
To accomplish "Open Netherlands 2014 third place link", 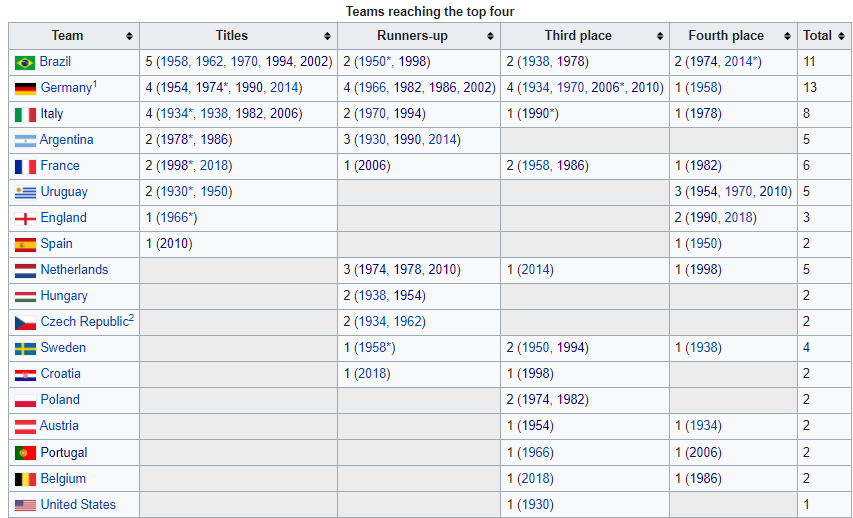I will click(535, 269).
